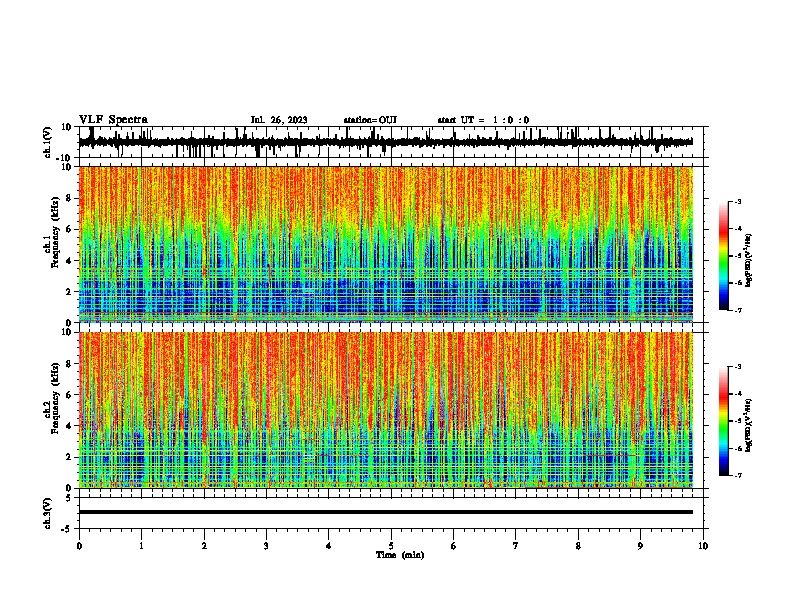
Task: Click the ch.2 "Frequency (kHz)" axis label
Action: [x=55, y=398]
